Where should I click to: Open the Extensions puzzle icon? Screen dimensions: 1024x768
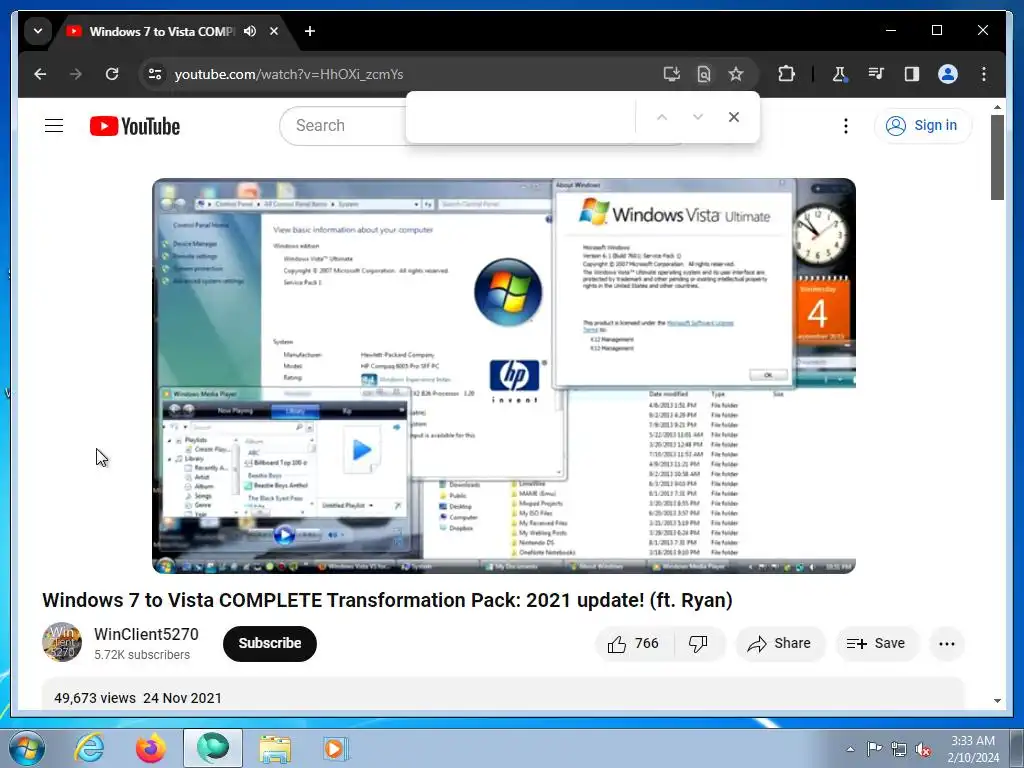click(x=786, y=74)
